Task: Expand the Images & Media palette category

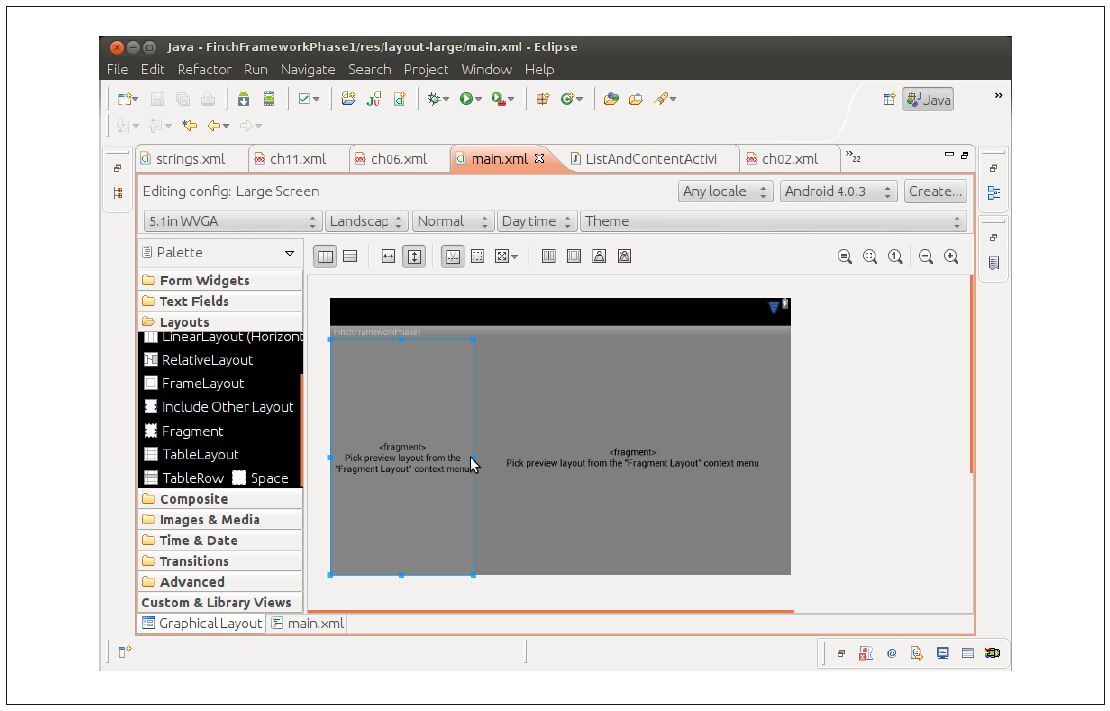Action: point(220,520)
